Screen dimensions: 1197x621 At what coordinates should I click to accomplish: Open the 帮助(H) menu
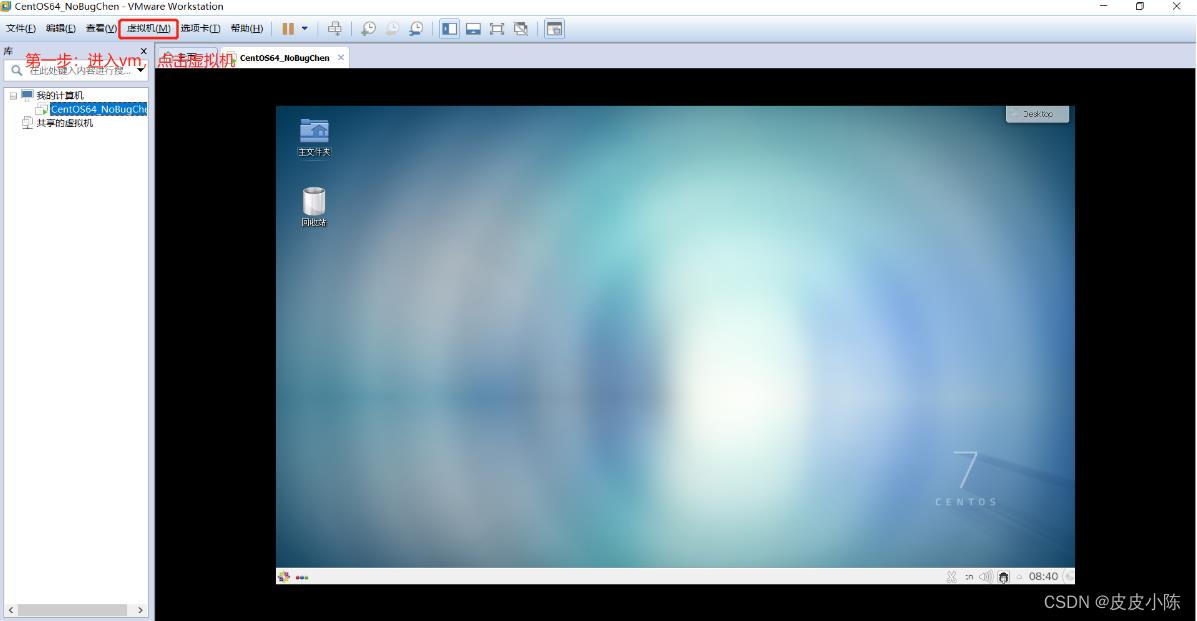click(247, 28)
